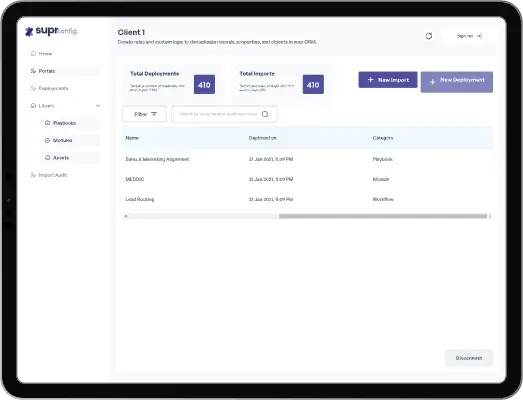This screenshot has height=400, width=523.
Task: Click the Disconnect button
Action: coord(469,358)
